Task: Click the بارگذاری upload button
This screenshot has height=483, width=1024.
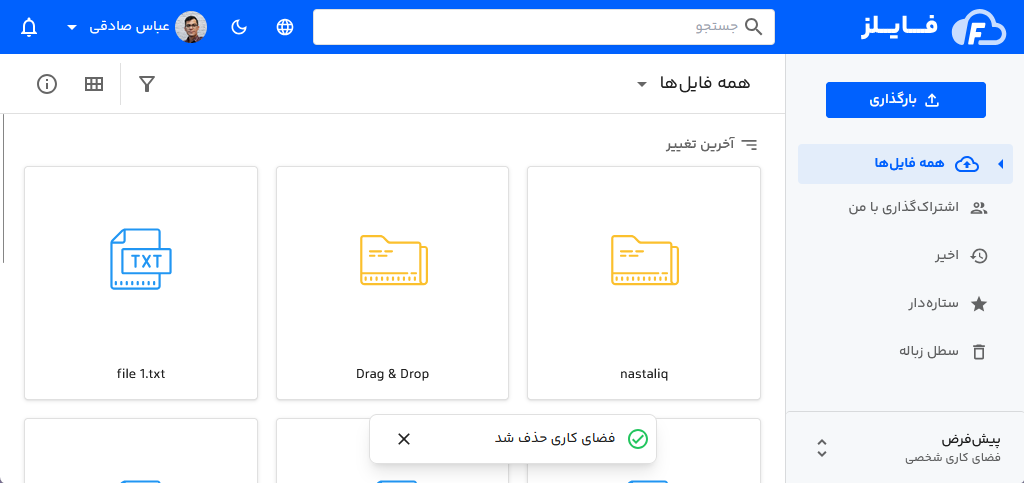Action: tap(905, 100)
